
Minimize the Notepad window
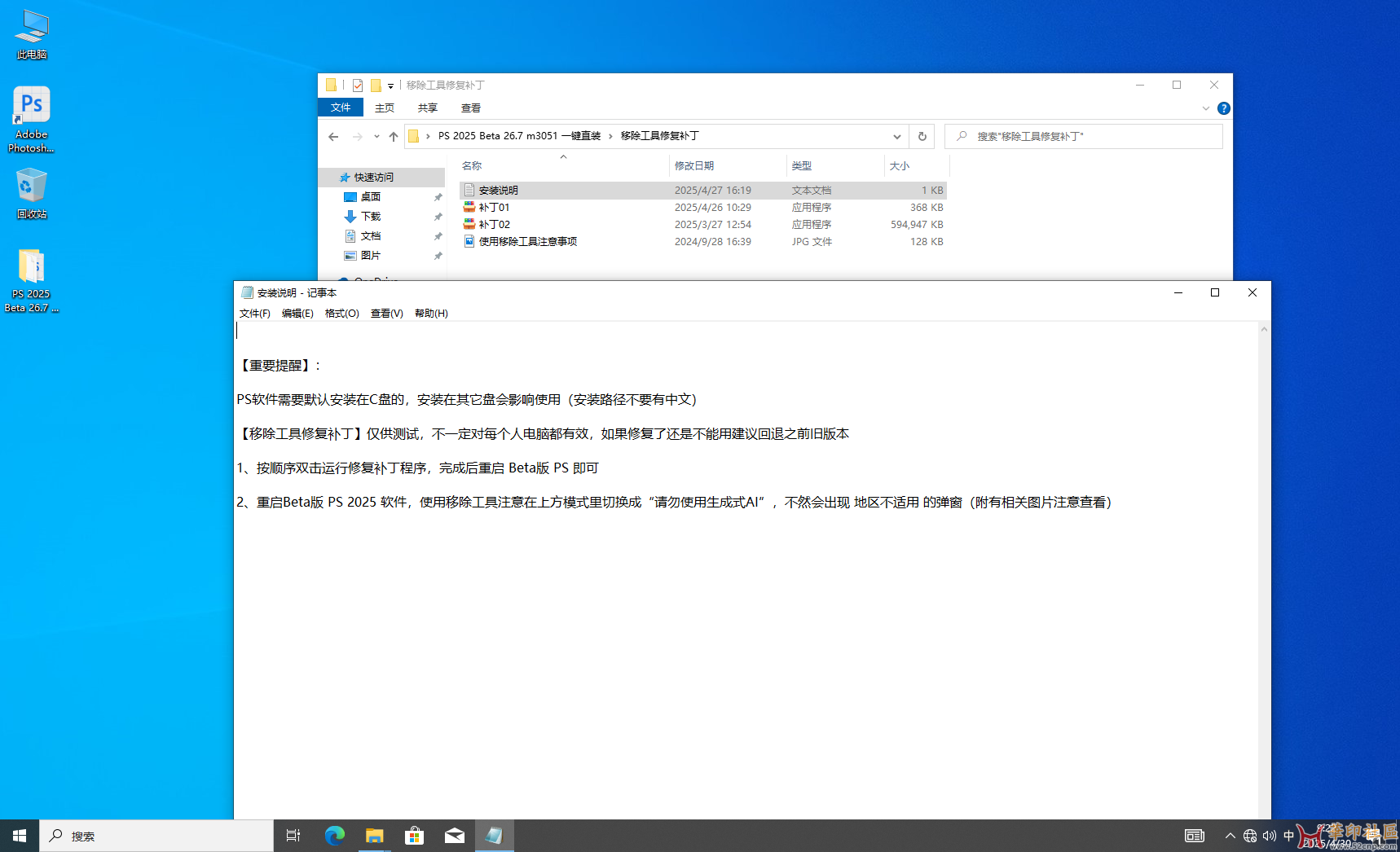point(1178,292)
